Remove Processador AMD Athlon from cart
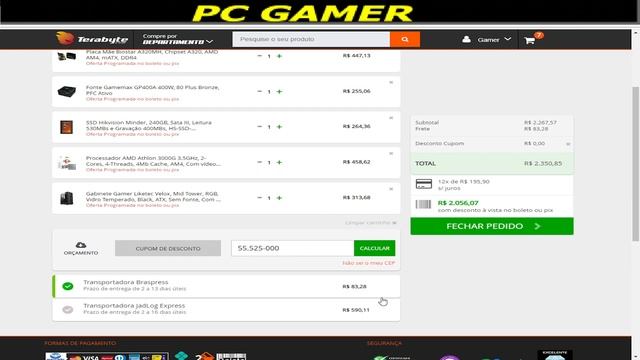This screenshot has height=360, width=640. pos(391,153)
